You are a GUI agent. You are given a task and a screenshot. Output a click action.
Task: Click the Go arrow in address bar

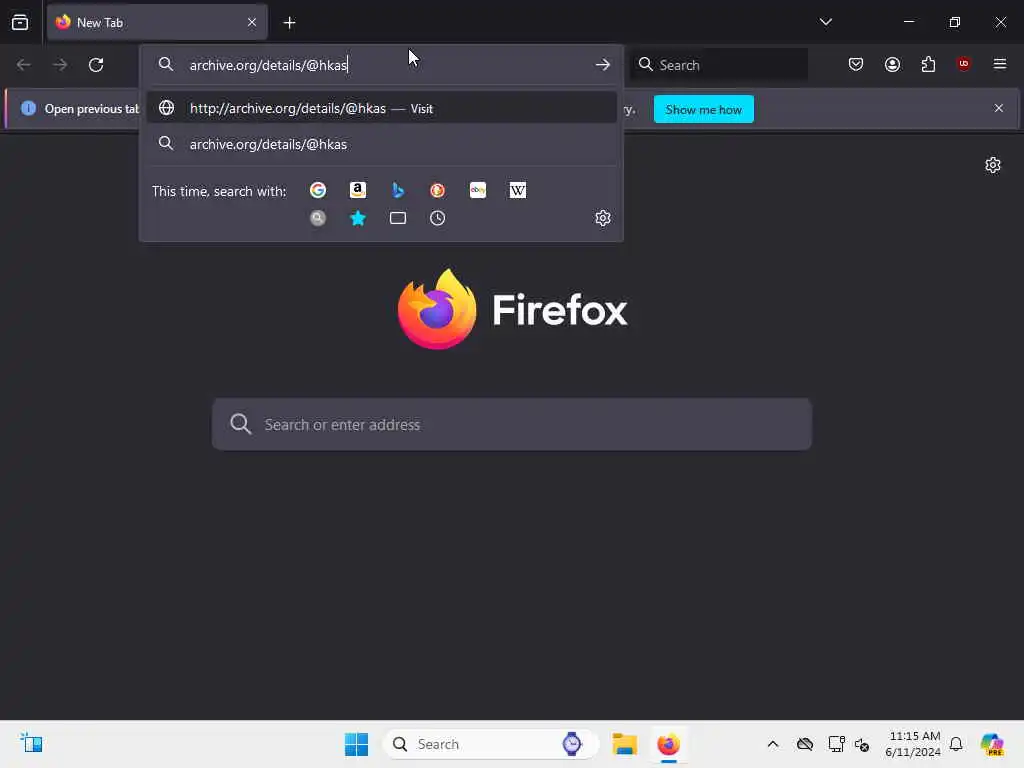pyautogui.click(x=603, y=65)
